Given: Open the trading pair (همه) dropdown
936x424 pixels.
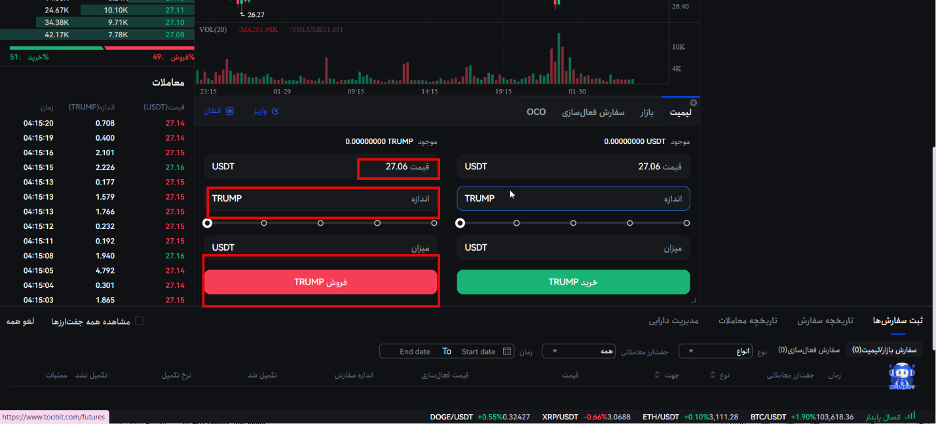Looking at the screenshot, I should point(580,351).
